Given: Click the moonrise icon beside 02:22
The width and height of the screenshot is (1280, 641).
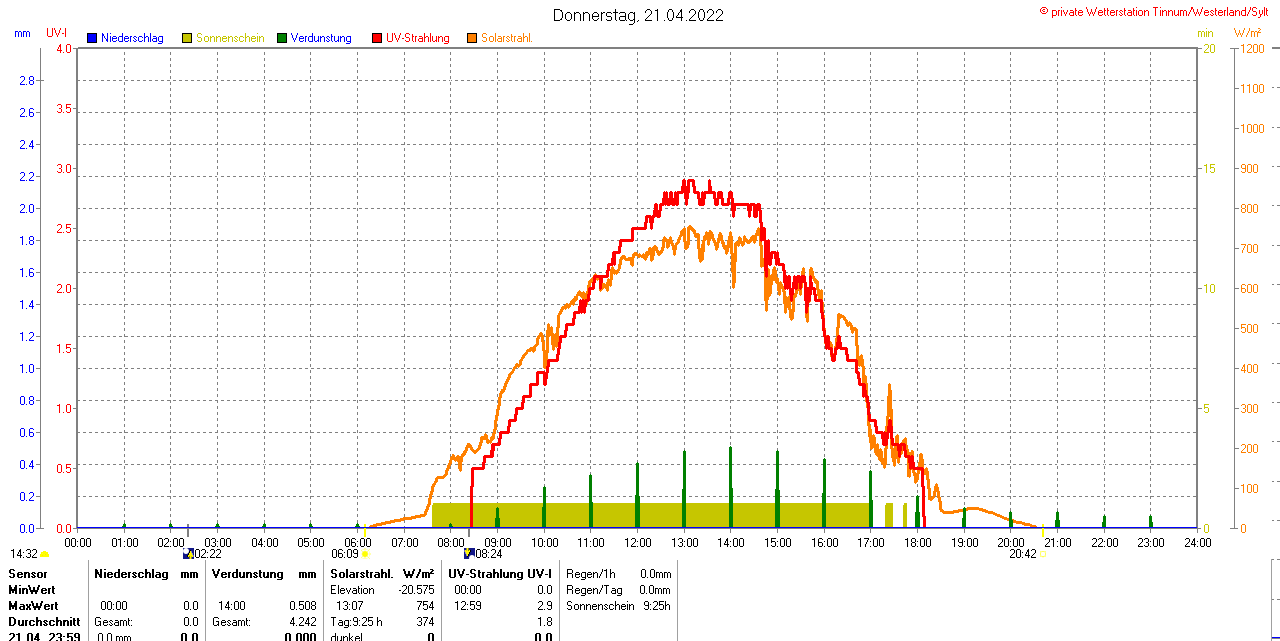Looking at the screenshot, I should coord(187,553).
